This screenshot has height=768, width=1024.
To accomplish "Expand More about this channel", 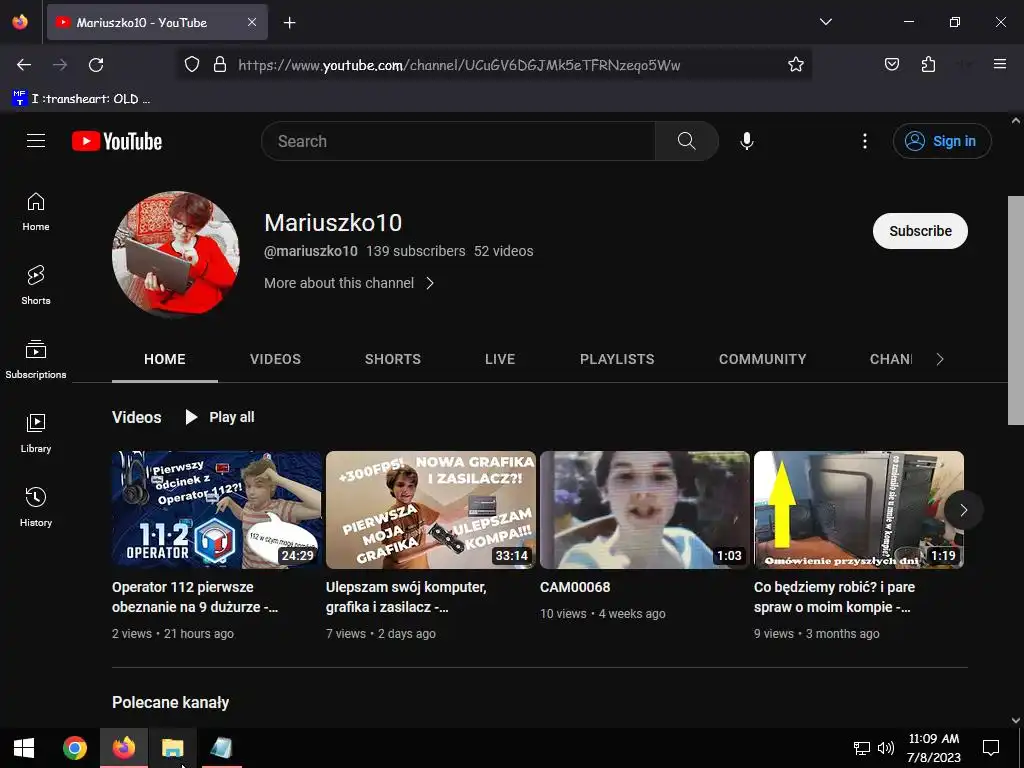I will 349,283.
